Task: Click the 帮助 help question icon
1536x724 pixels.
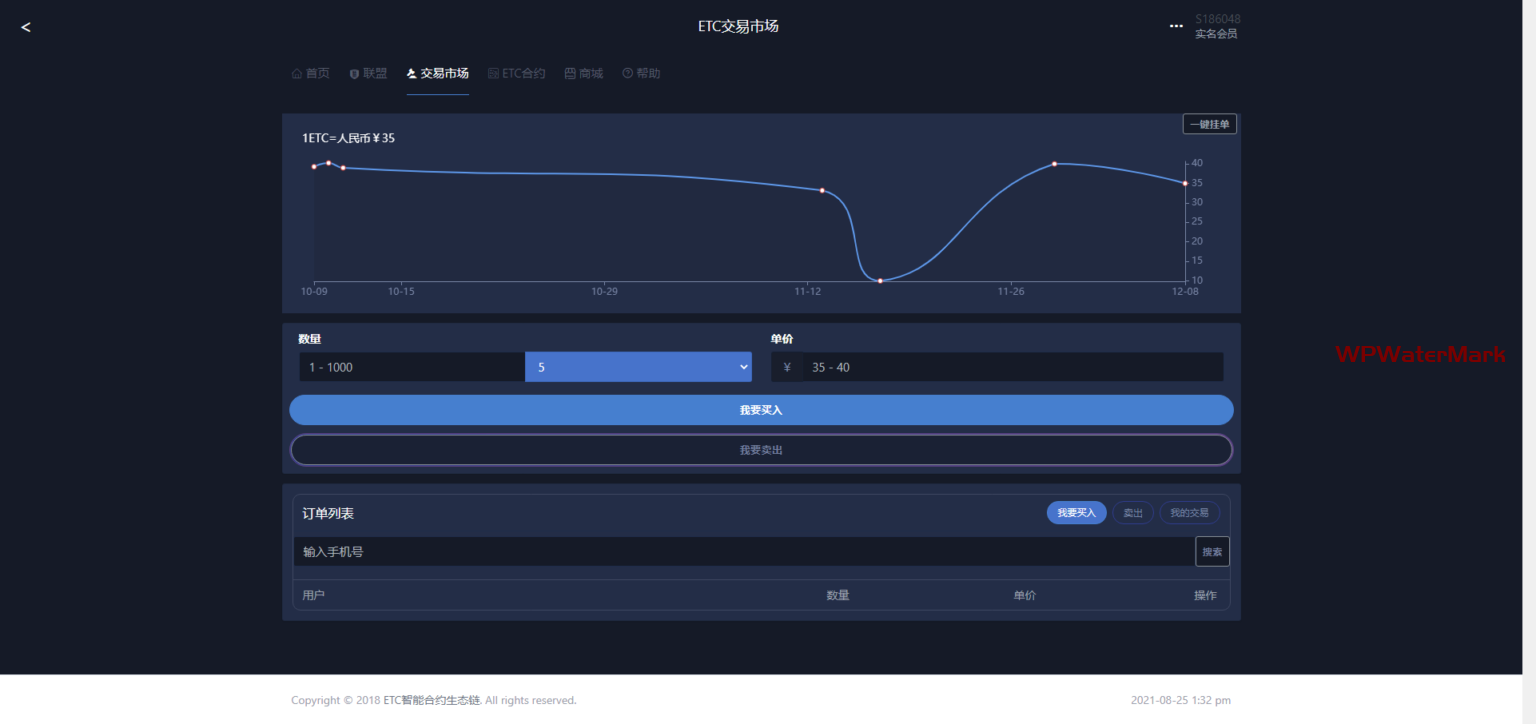Action: tap(627, 73)
